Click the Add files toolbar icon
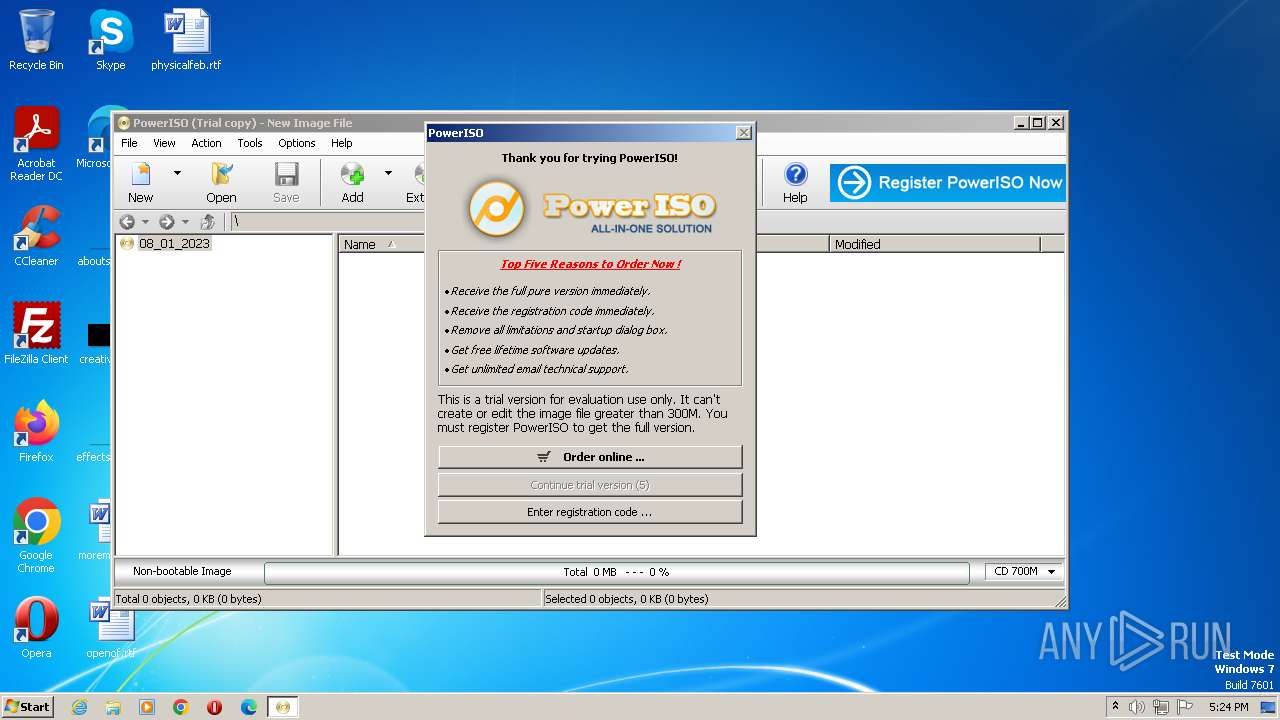This screenshot has width=1280, height=720. point(352,183)
